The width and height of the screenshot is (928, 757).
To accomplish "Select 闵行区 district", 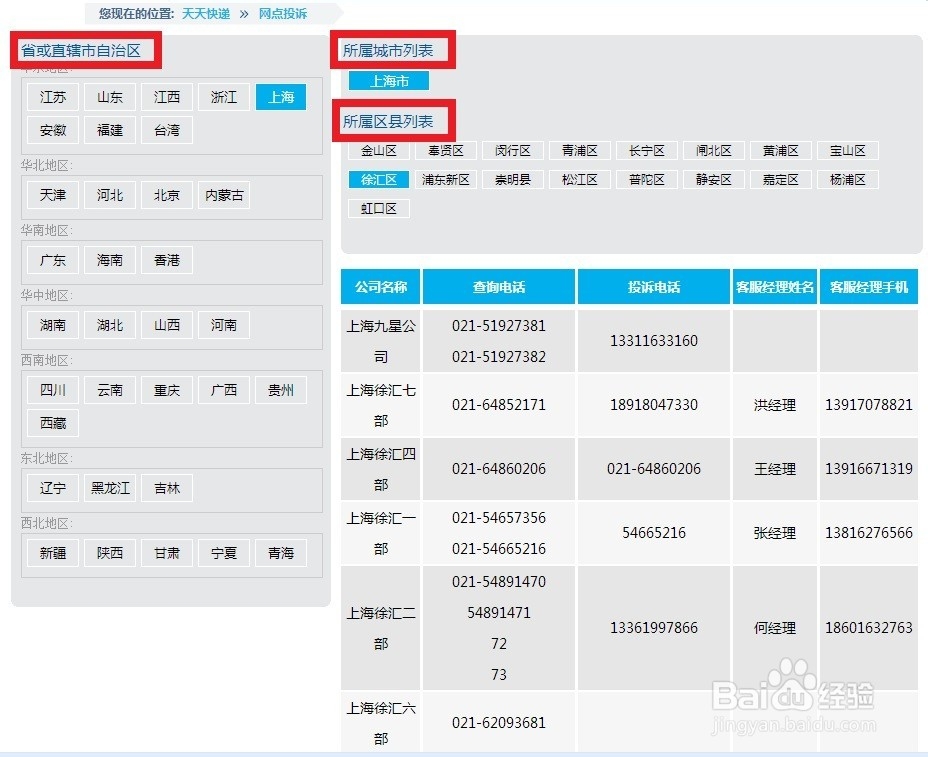I will point(513,151).
